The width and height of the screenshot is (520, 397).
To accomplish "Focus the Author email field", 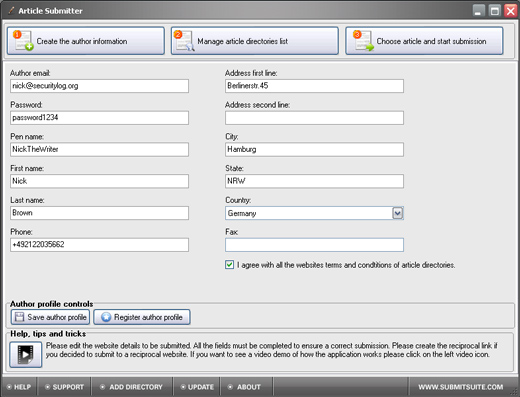I will tap(99, 86).
